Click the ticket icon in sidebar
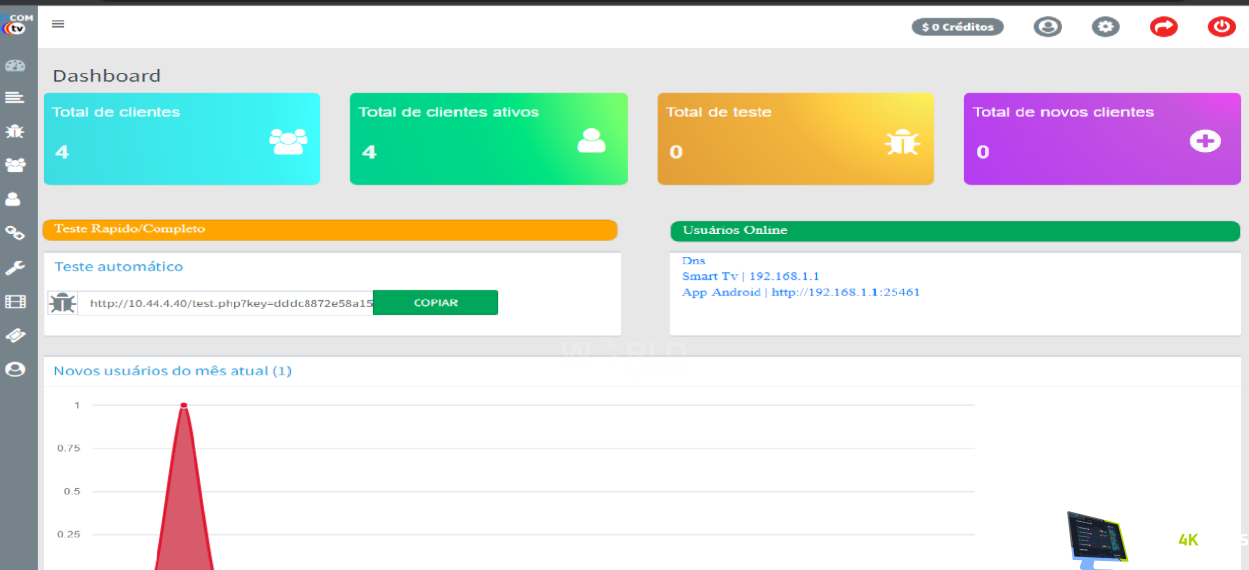Screen dimensions: 1249x570 point(15,335)
